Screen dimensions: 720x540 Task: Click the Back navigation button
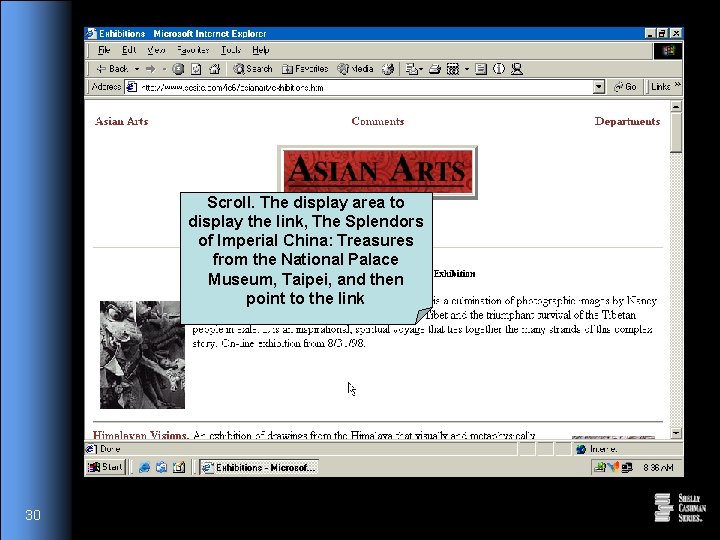[112, 69]
